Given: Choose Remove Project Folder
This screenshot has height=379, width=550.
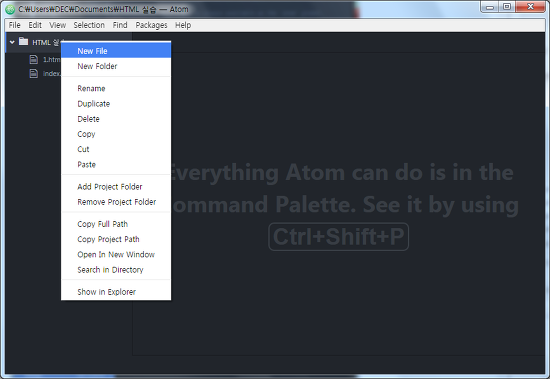Looking at the screenshot, I should pyautogui.click(x=116, y=202).
